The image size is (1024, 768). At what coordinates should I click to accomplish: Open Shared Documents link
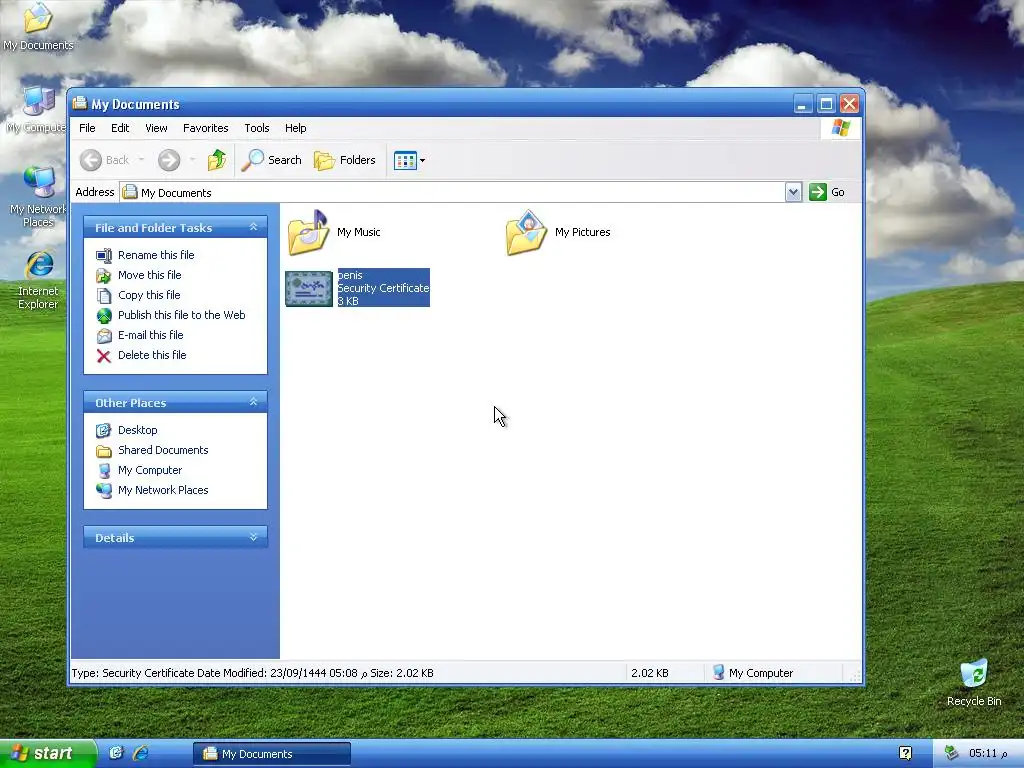tap(163, 450)
